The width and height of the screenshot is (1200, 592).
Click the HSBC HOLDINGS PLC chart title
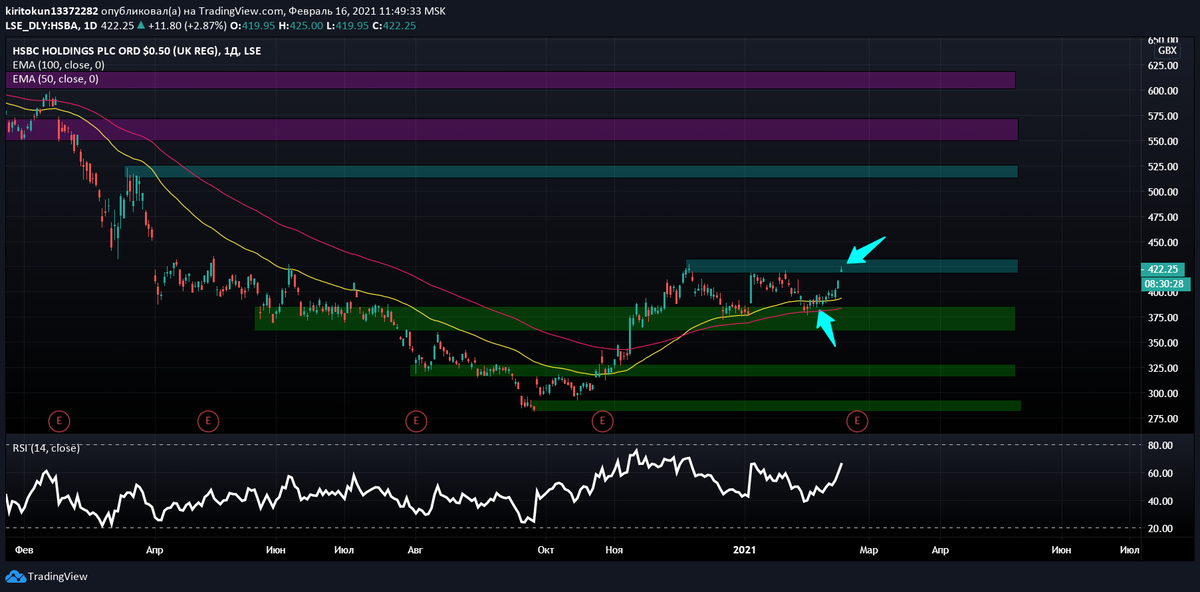(x=136, y=50)
